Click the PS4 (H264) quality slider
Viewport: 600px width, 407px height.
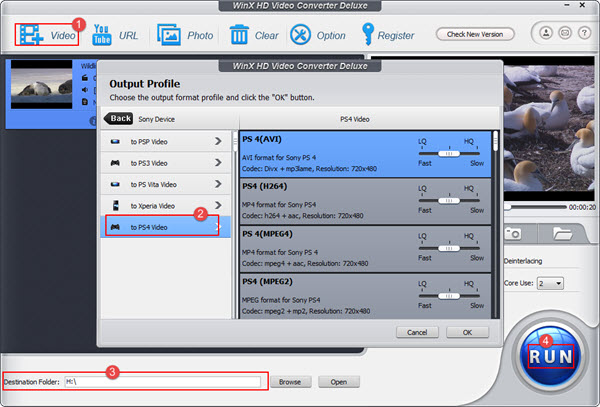pyautogui.click(x=449, y=200)
